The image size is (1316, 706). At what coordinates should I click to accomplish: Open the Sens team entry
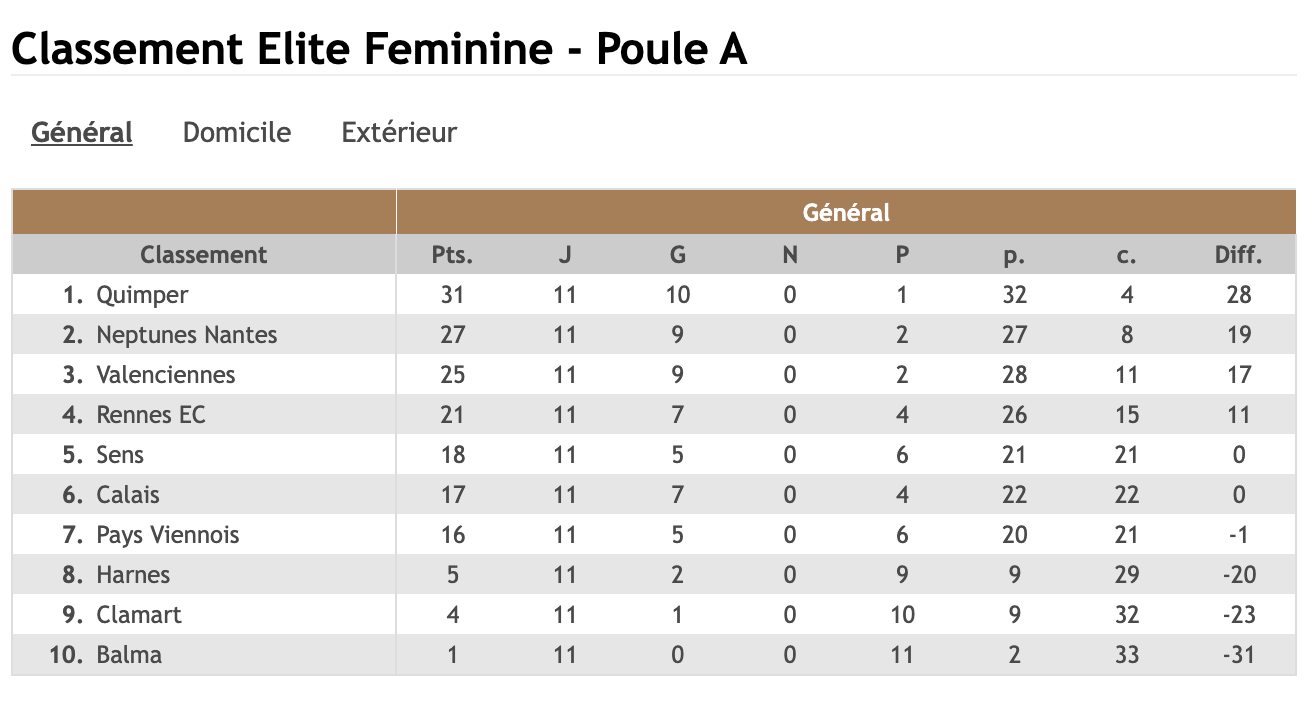click(120, 455)
